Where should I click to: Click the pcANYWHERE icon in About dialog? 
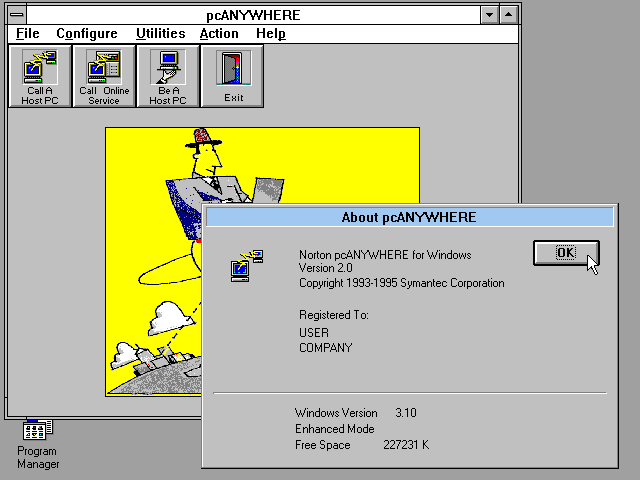247,266
